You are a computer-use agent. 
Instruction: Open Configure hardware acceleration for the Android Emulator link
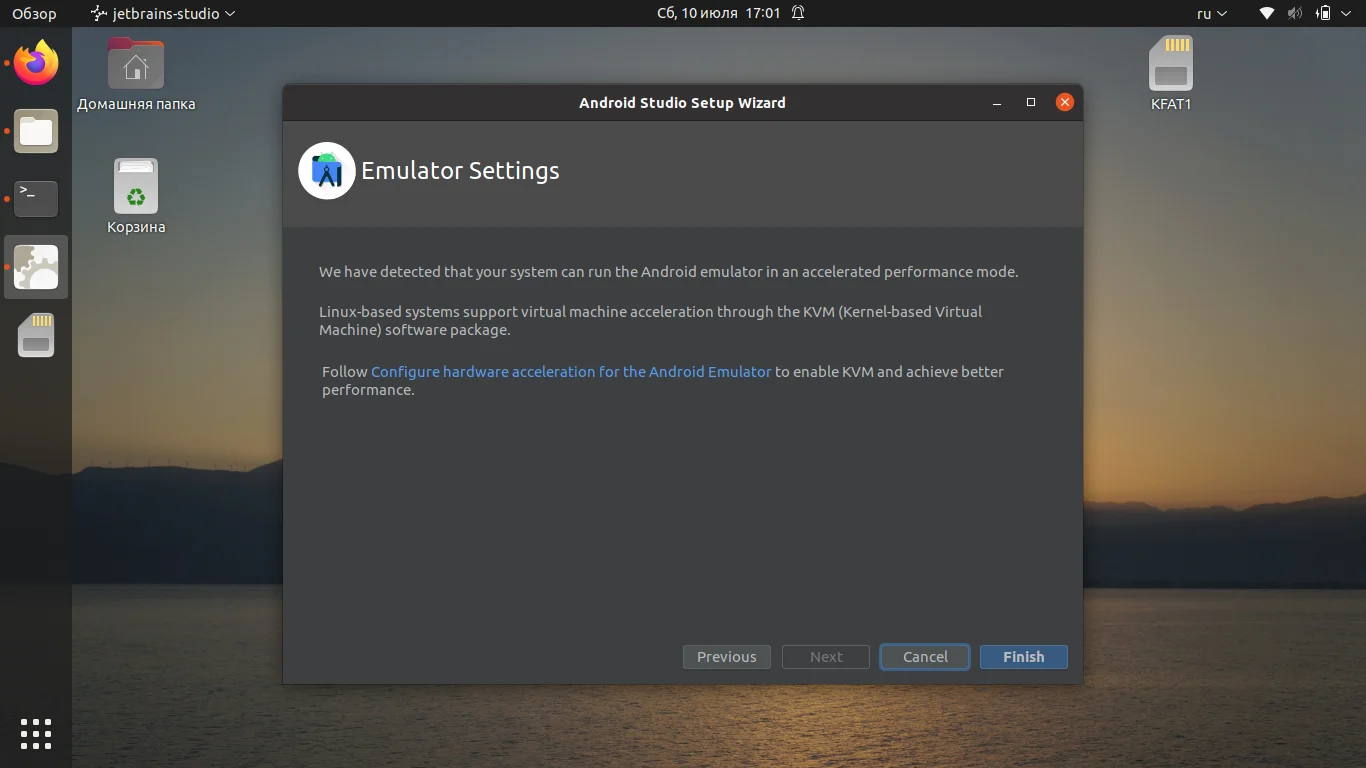[571, 371]
